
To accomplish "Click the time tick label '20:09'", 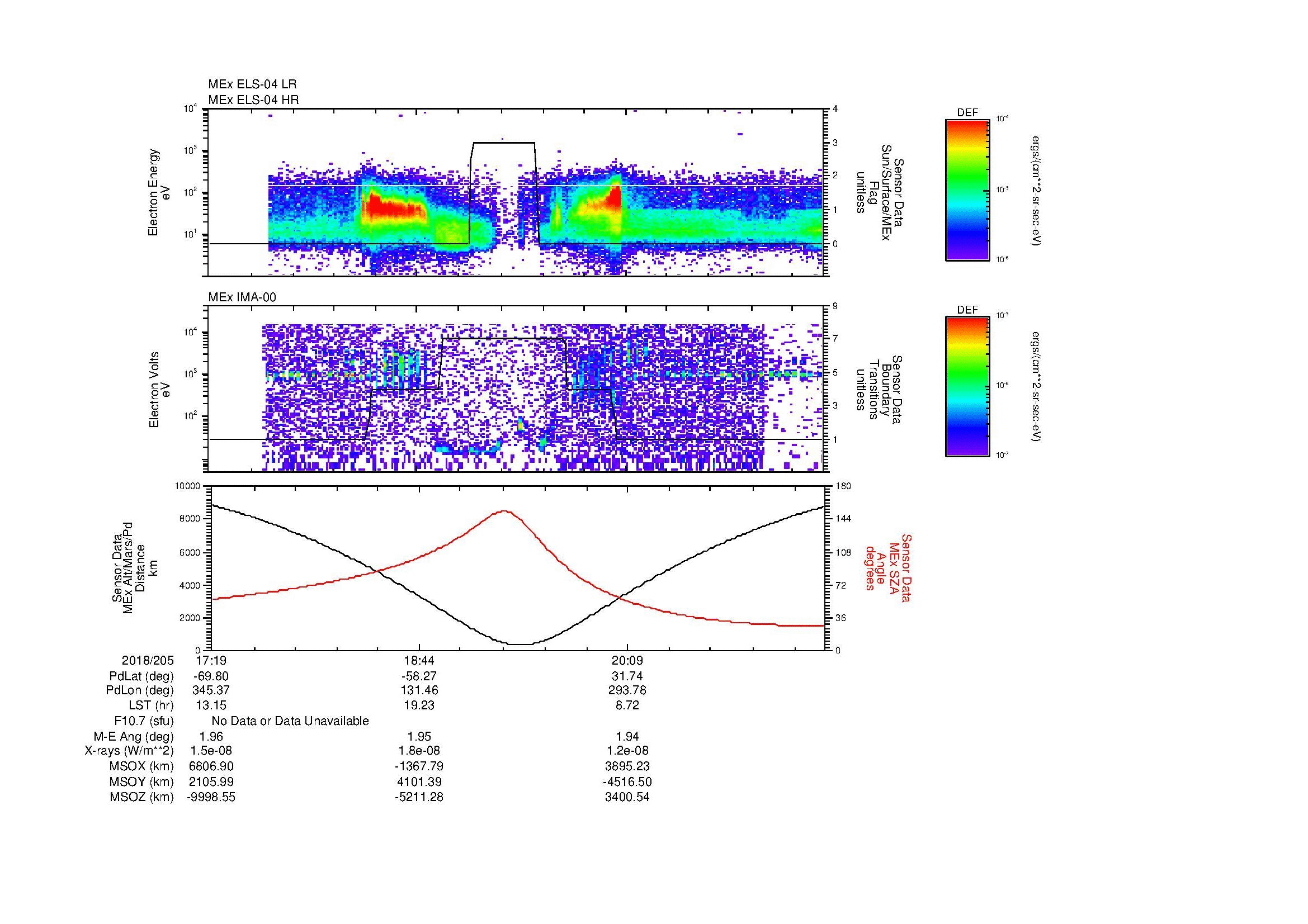I will tap(627, 660).
